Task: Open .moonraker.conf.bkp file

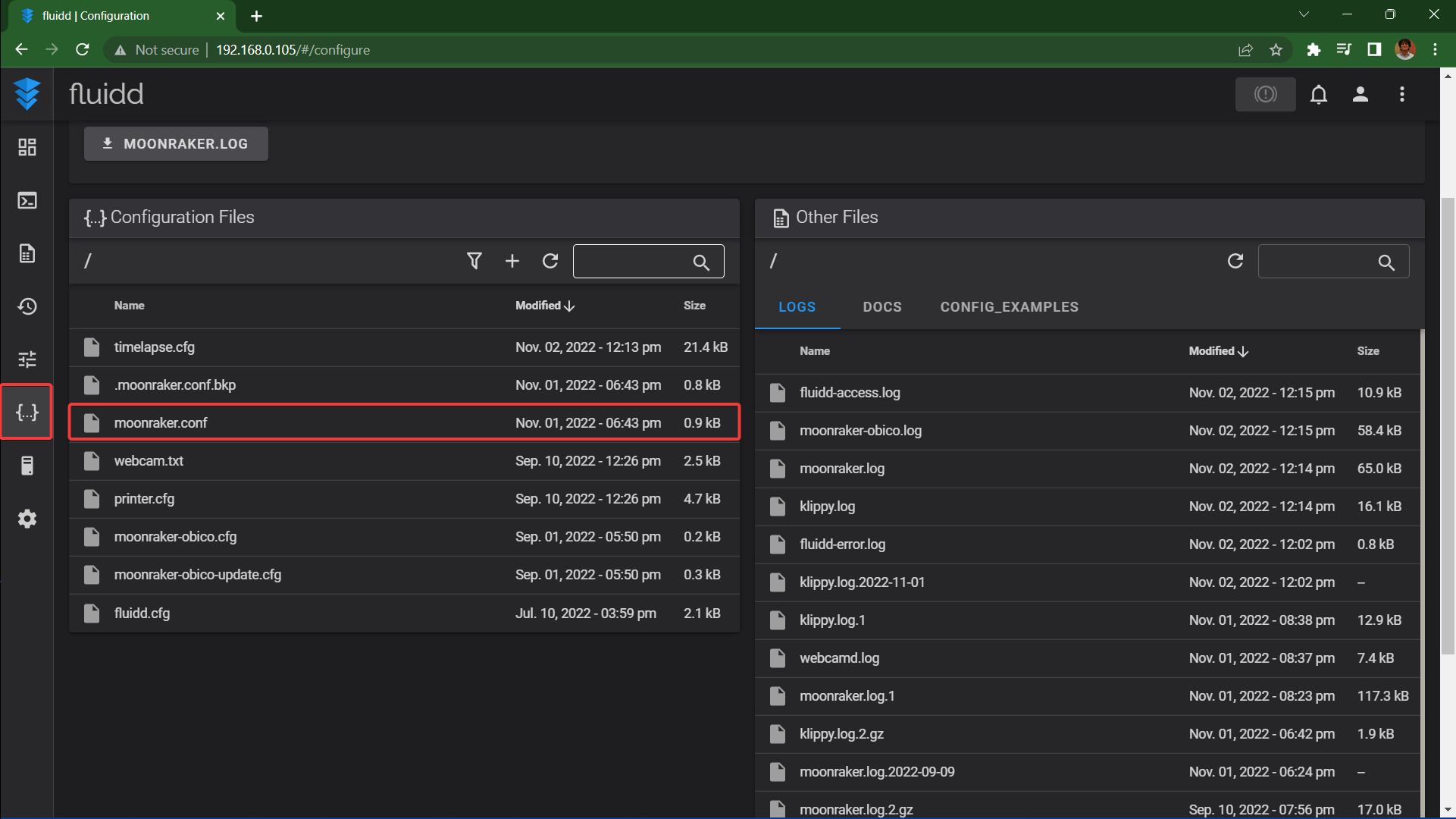Action: 404,385
